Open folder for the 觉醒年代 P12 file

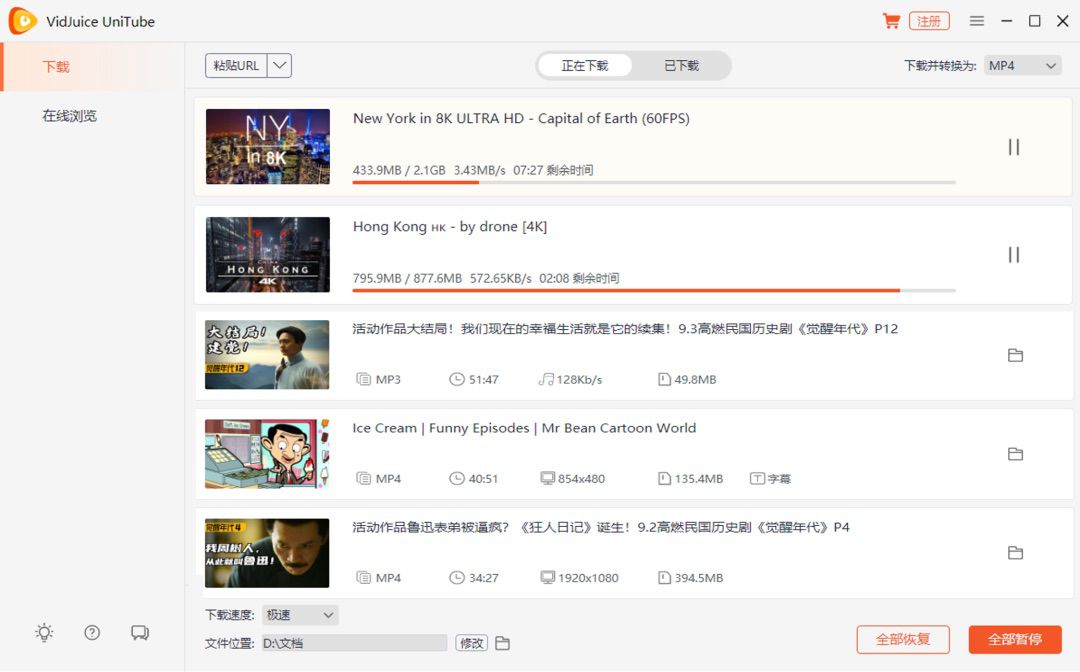(1015, 355)
